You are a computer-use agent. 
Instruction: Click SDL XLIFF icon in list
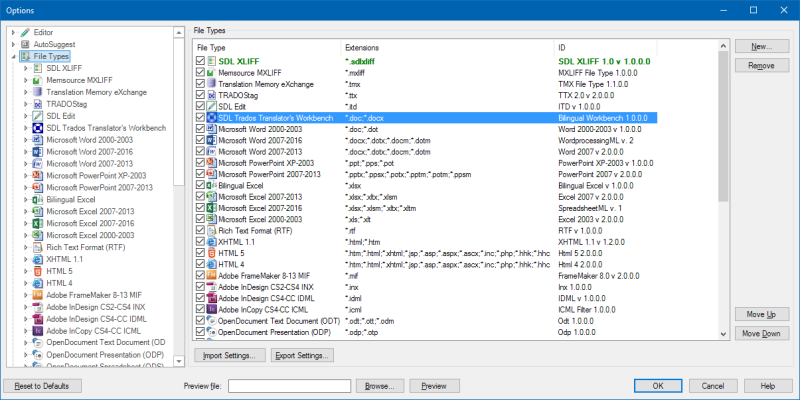click(x=212, y=62)
